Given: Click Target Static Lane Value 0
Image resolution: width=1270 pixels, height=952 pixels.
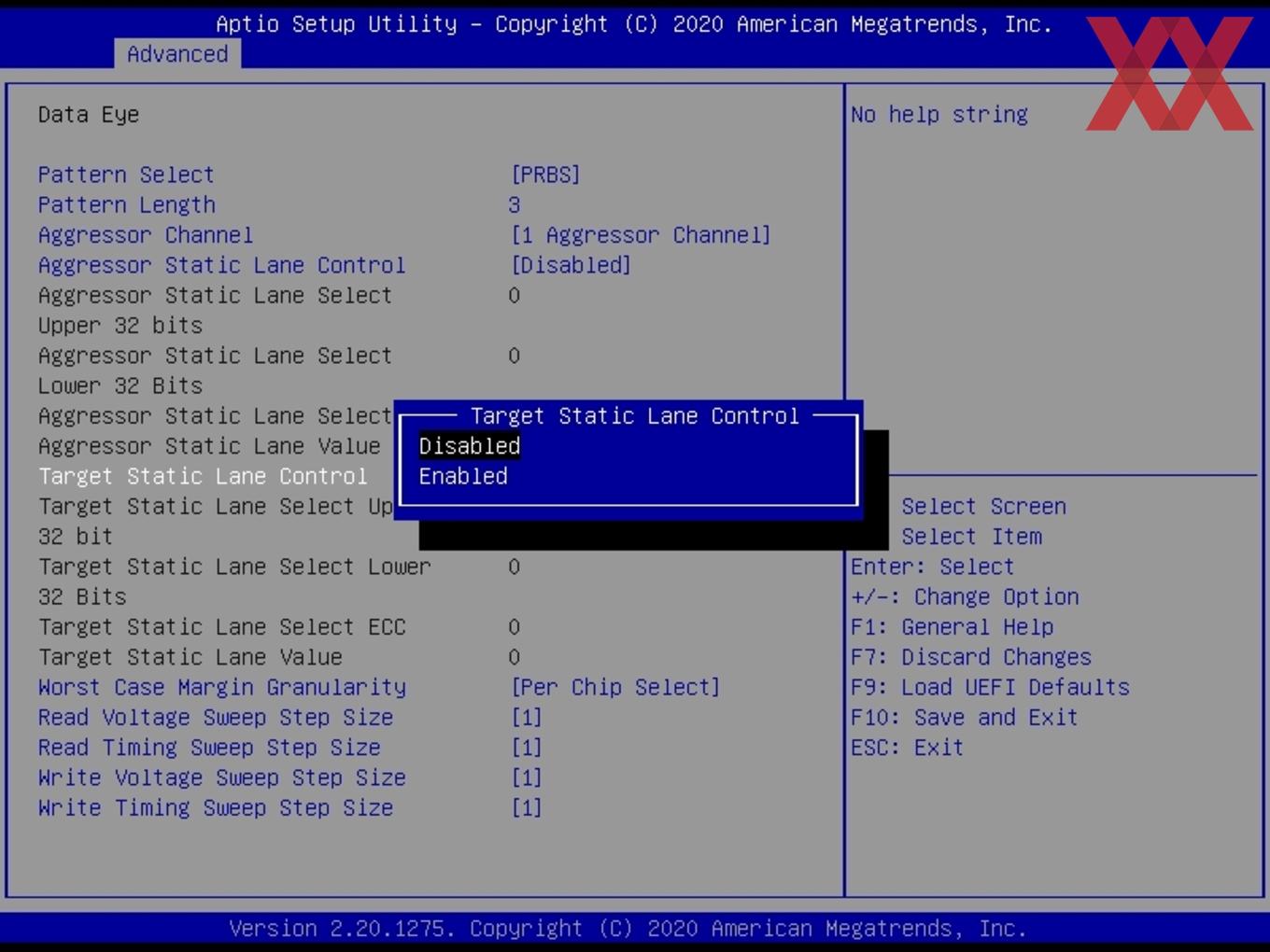Looking at the screenshot, I should 515,657.
